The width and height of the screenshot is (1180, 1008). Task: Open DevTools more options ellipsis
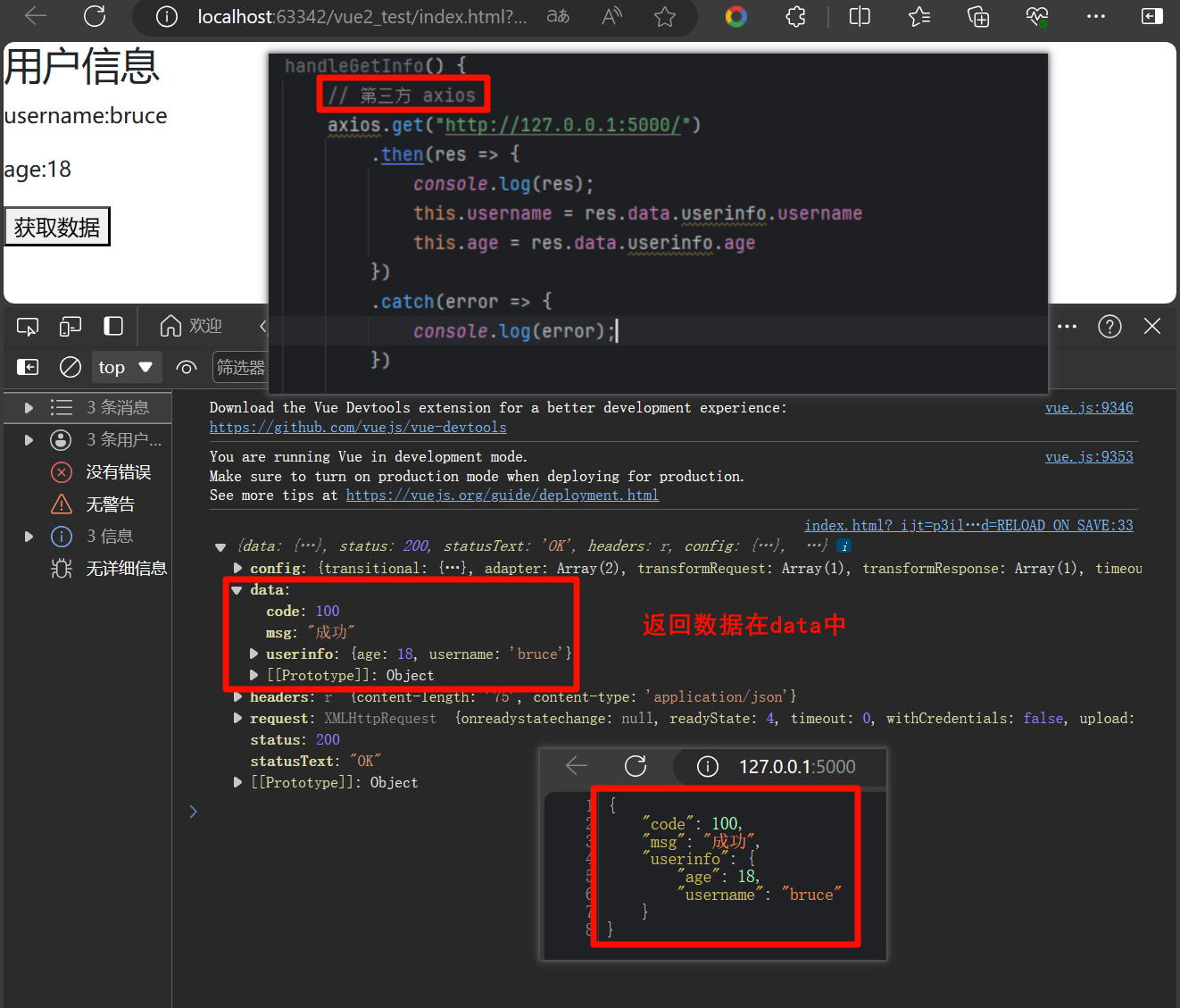(x=1067, y=327)
